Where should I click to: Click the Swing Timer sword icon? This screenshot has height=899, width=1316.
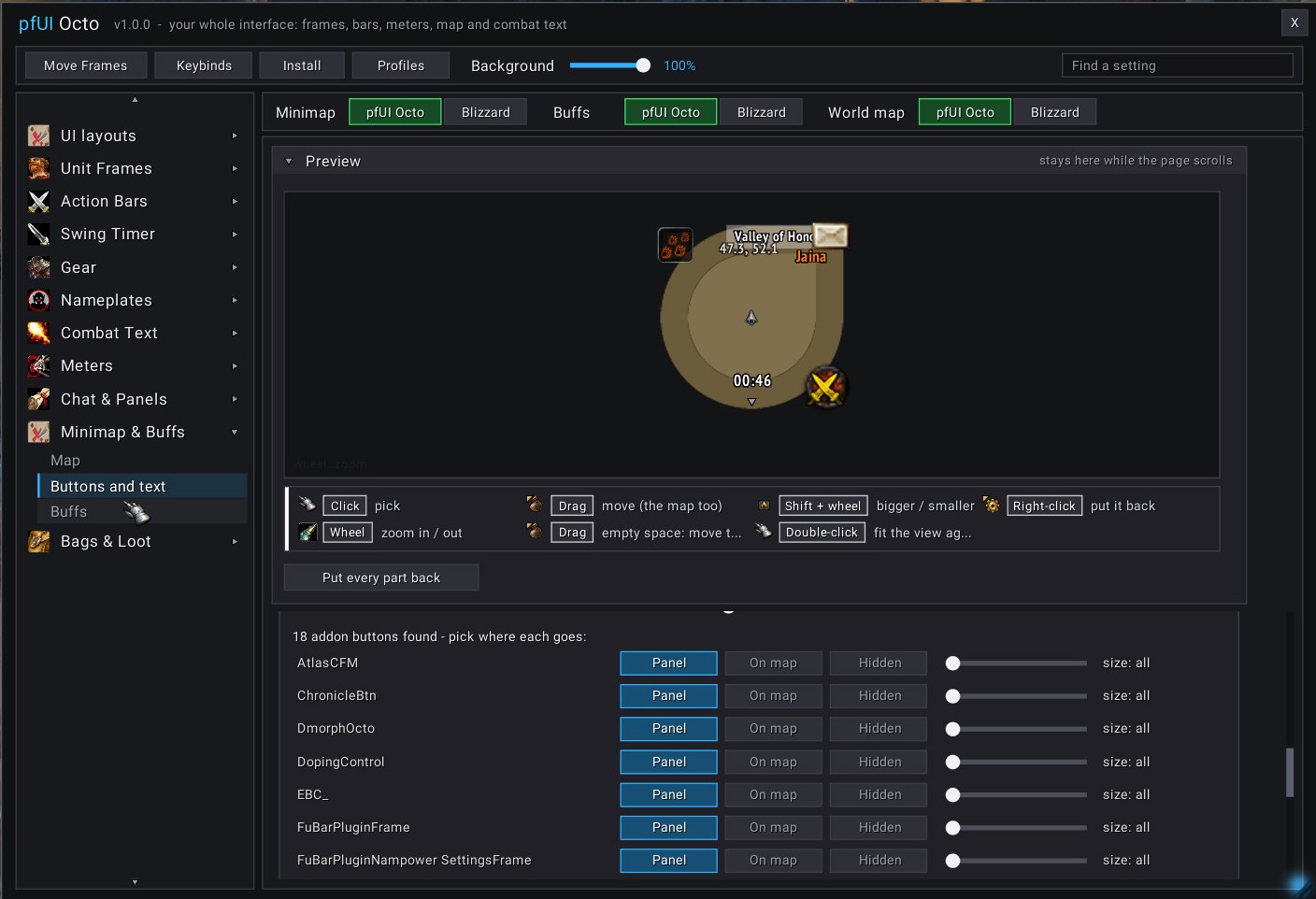tap(38, 235)
